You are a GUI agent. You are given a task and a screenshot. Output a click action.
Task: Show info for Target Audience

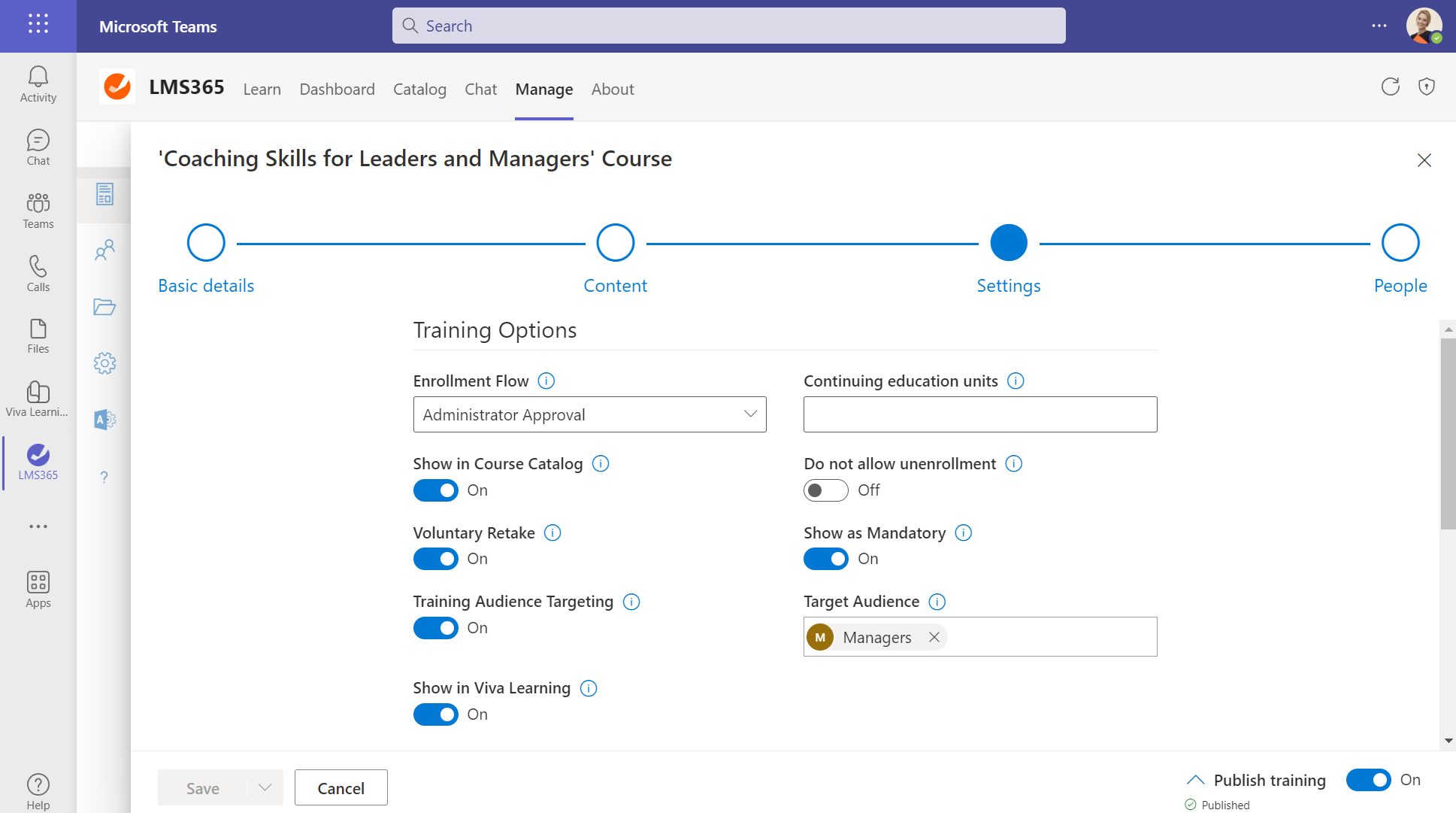(937, 602)
